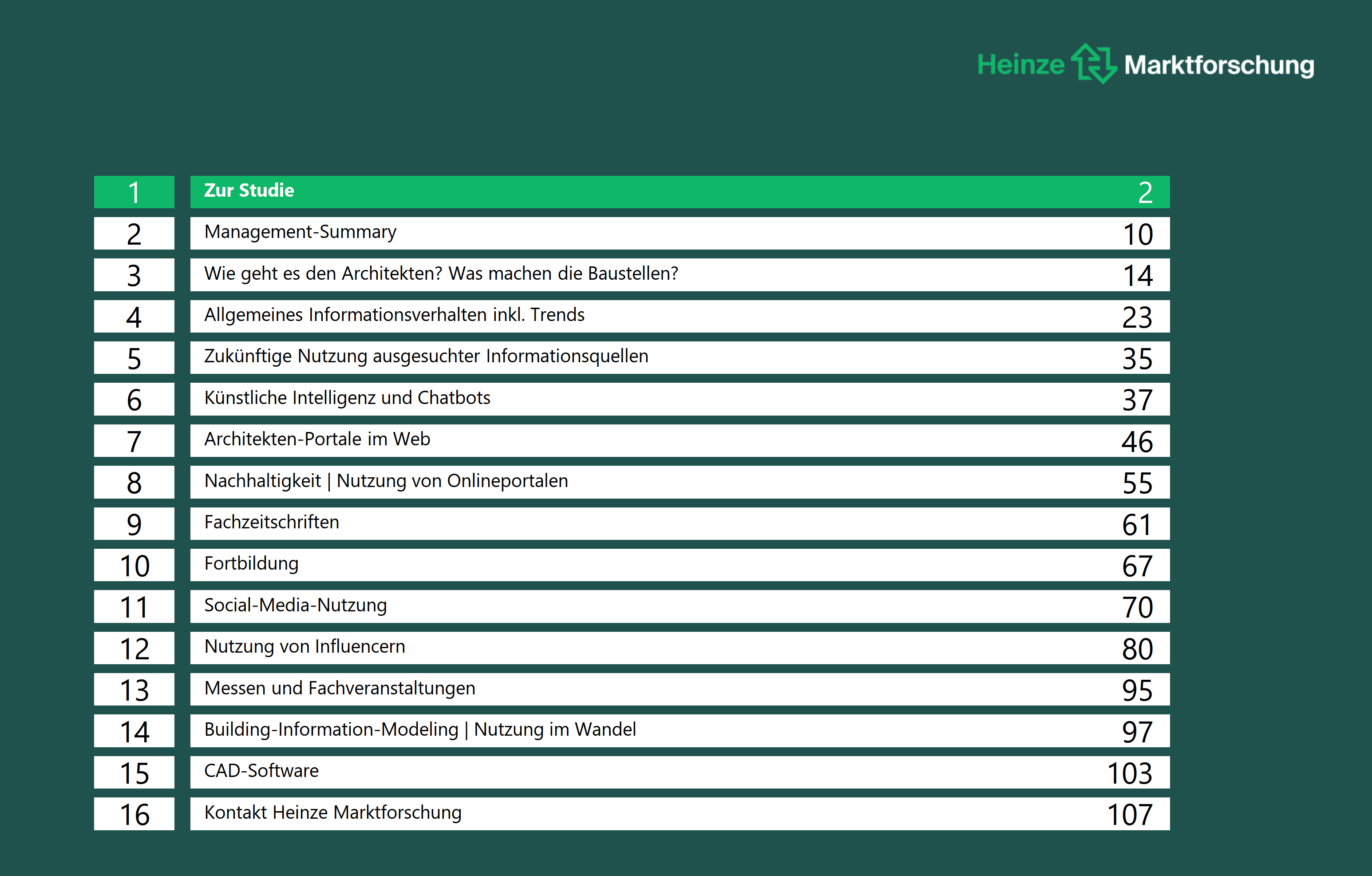Image resolution: width=1372 pixels, height=876 pixels.
Task: Click the Heinze Marktforschung arrows logo icon
Action: pos(1093,64)
